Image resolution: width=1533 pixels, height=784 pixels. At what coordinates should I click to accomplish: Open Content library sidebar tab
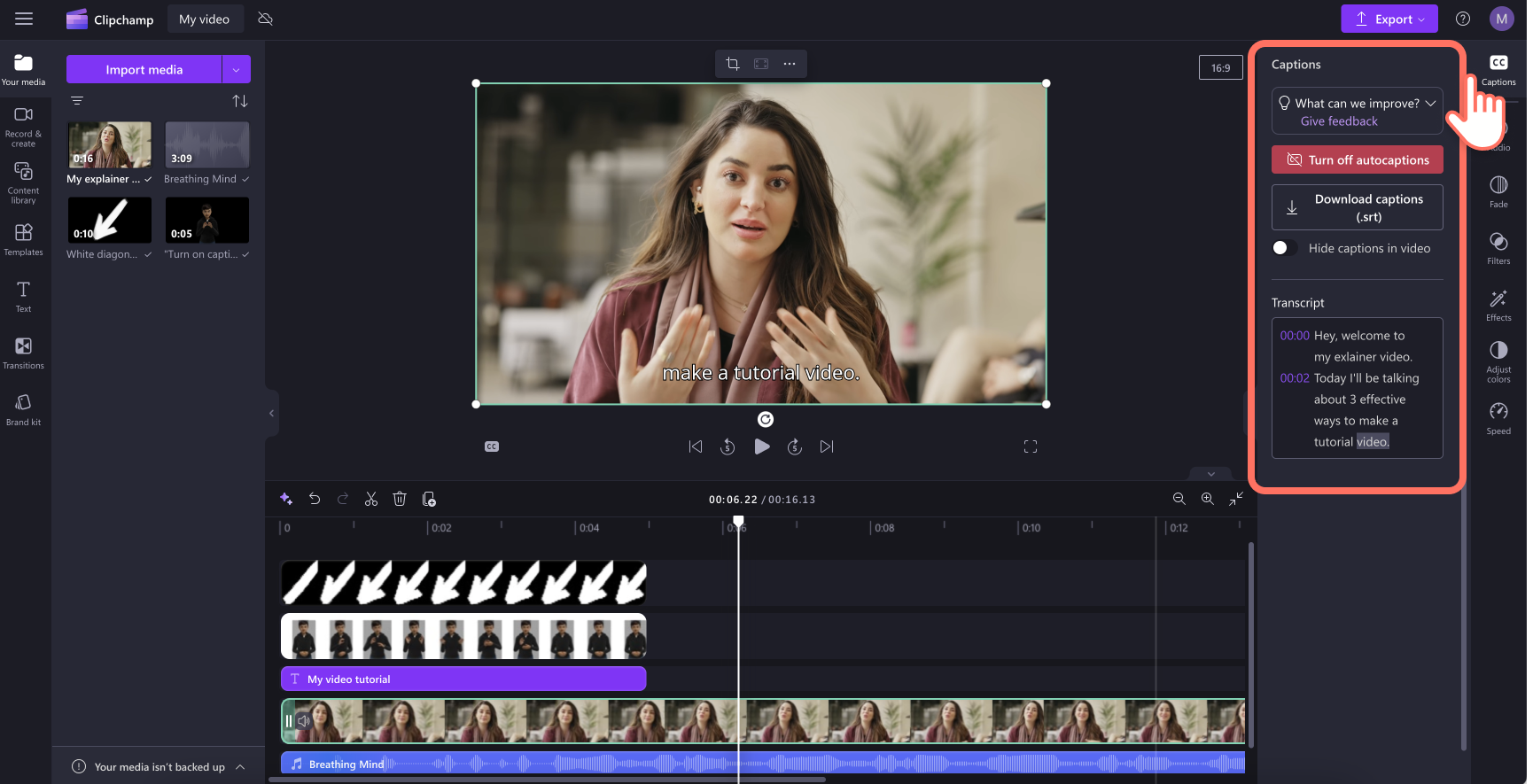click(x=24, y=183)
